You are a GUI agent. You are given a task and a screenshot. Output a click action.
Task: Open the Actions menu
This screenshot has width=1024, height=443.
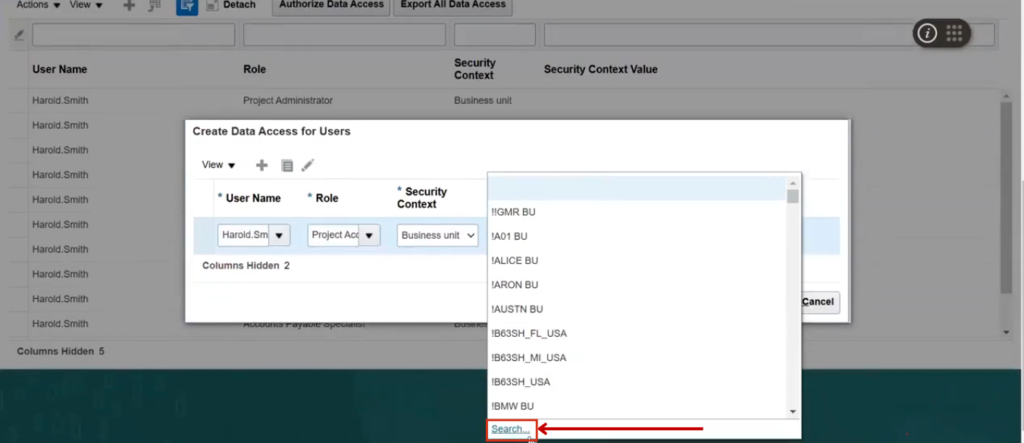(x=38, y=5)
